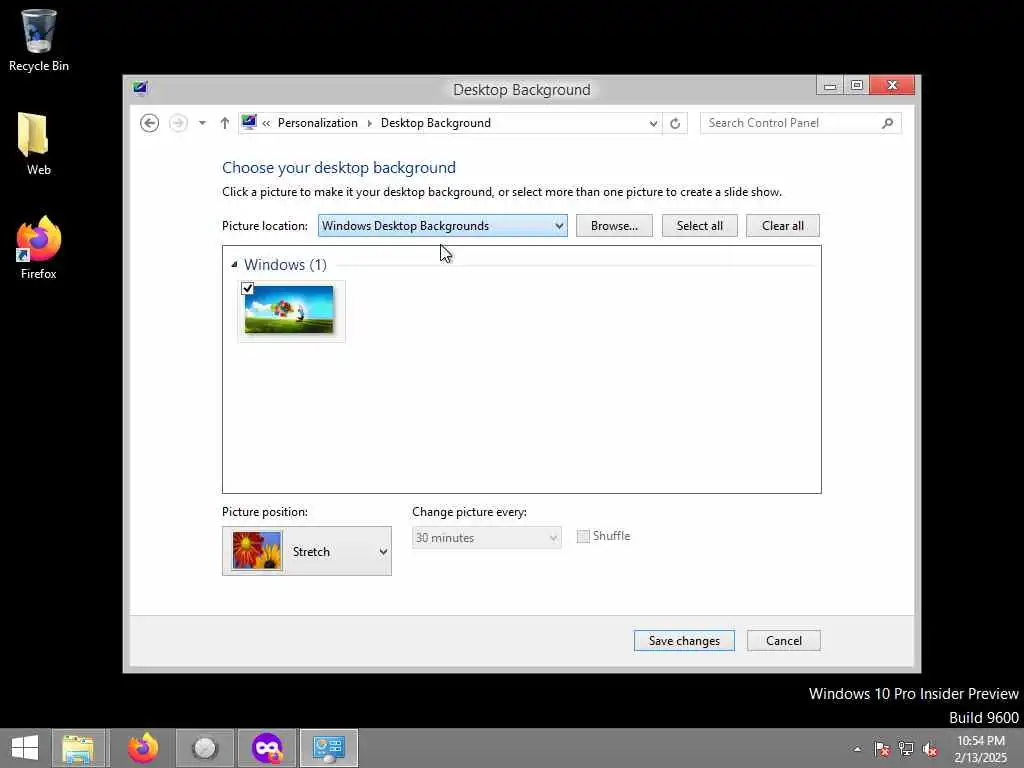Click Select all button

(699, 225)
